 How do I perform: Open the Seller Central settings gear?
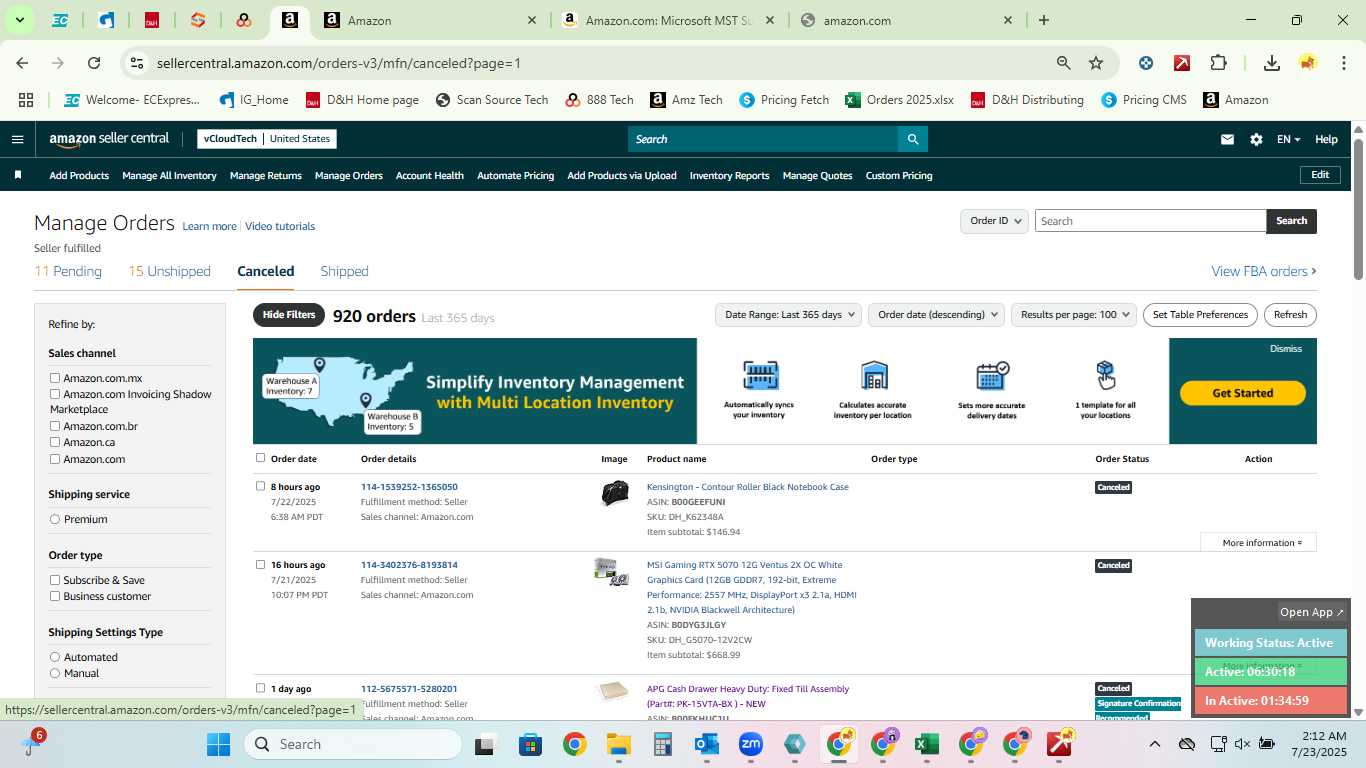point(1256,139)
